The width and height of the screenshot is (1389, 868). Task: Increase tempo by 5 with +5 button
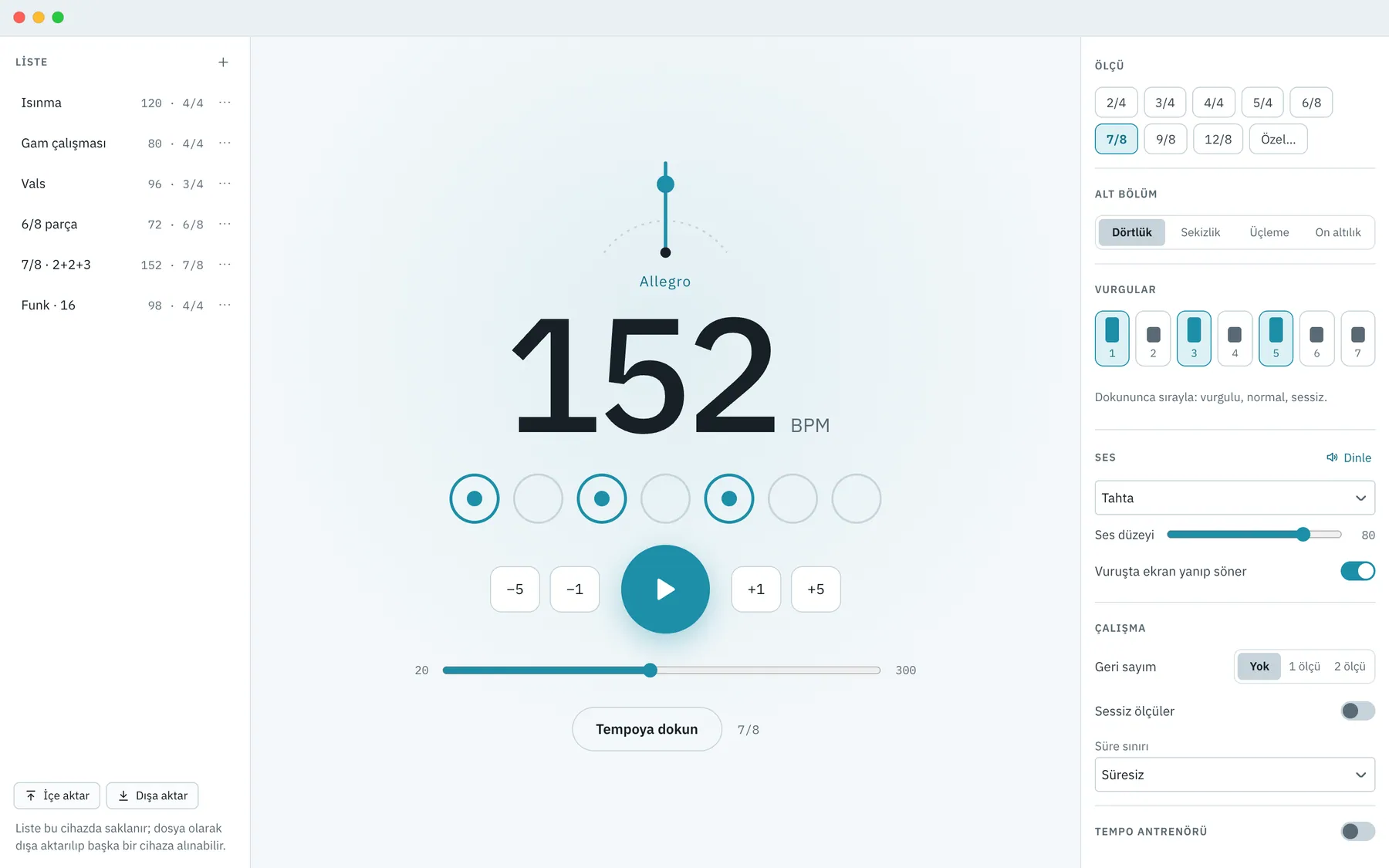coord(816,589)
